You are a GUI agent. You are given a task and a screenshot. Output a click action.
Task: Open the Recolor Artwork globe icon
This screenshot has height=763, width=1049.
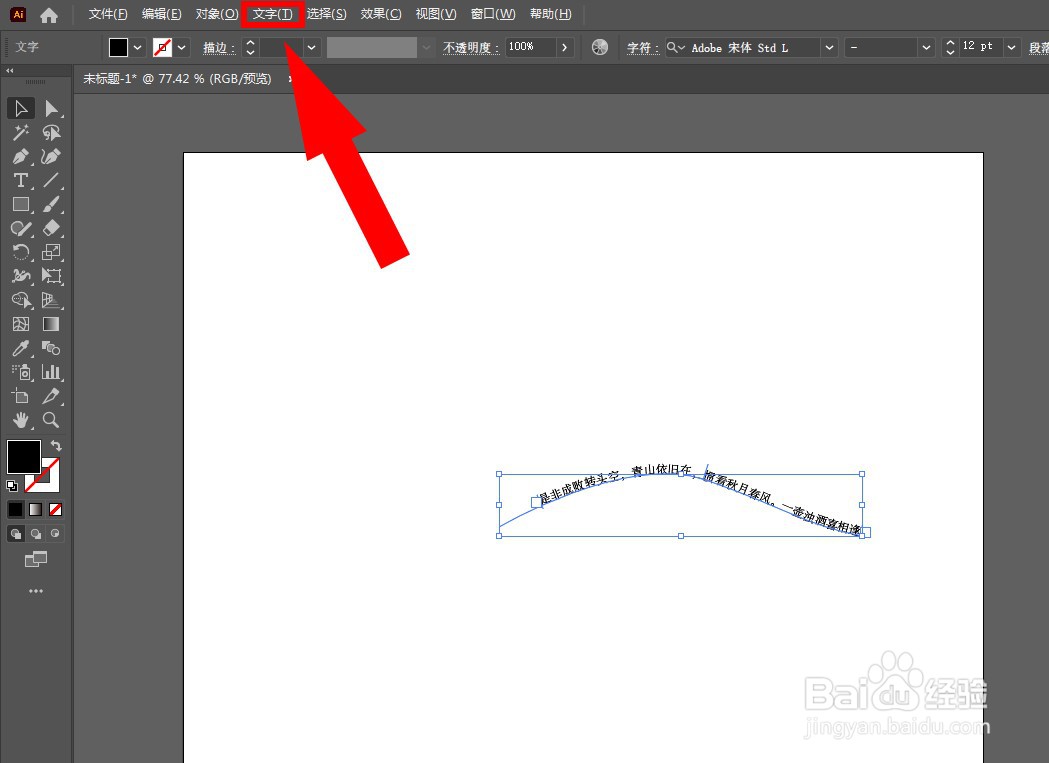coord(600,47)
